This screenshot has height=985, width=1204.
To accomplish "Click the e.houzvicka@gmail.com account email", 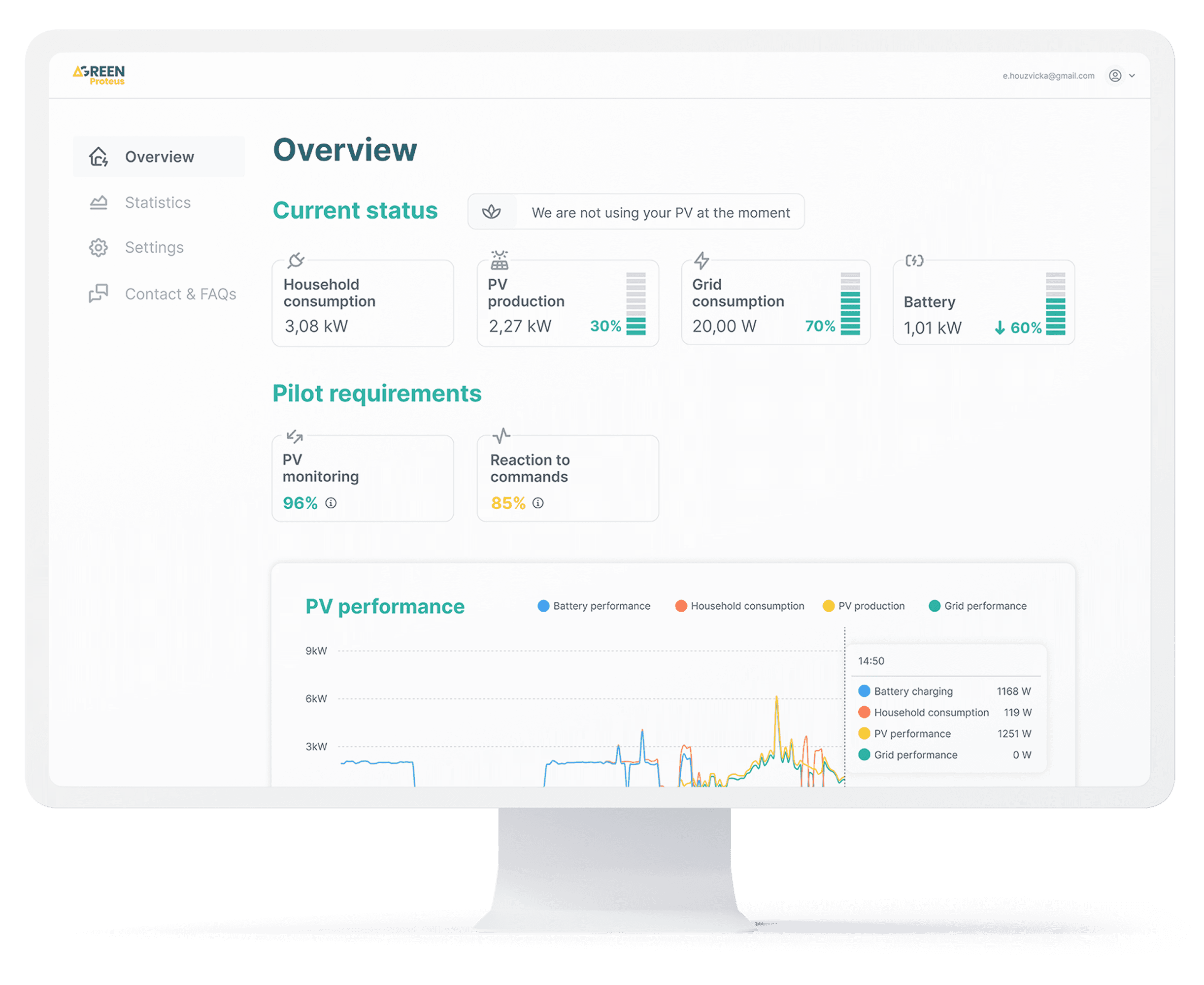I will pyautogui.click(x=1048, y=75).
